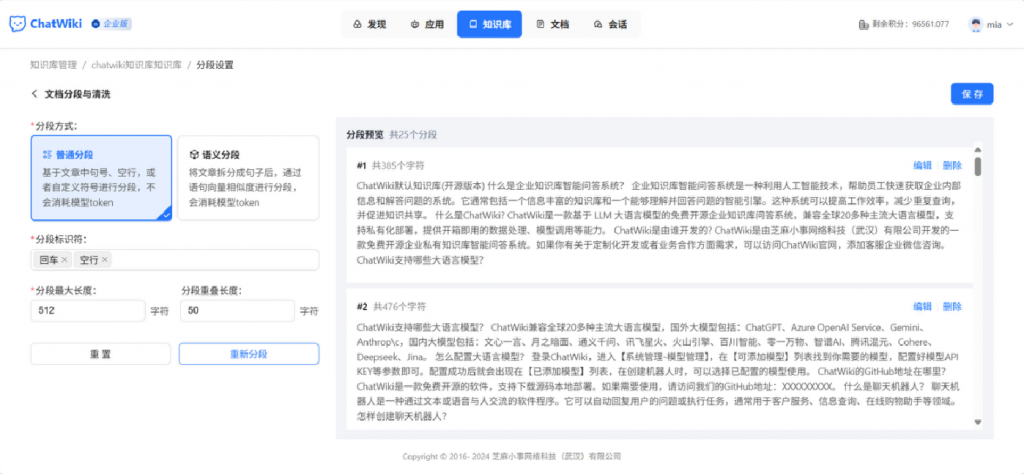Image resolution: width=1024 pixels, height=474 pixels.
Task: Click the scrollbar down arrow in preview
Action: click(978, 422)
